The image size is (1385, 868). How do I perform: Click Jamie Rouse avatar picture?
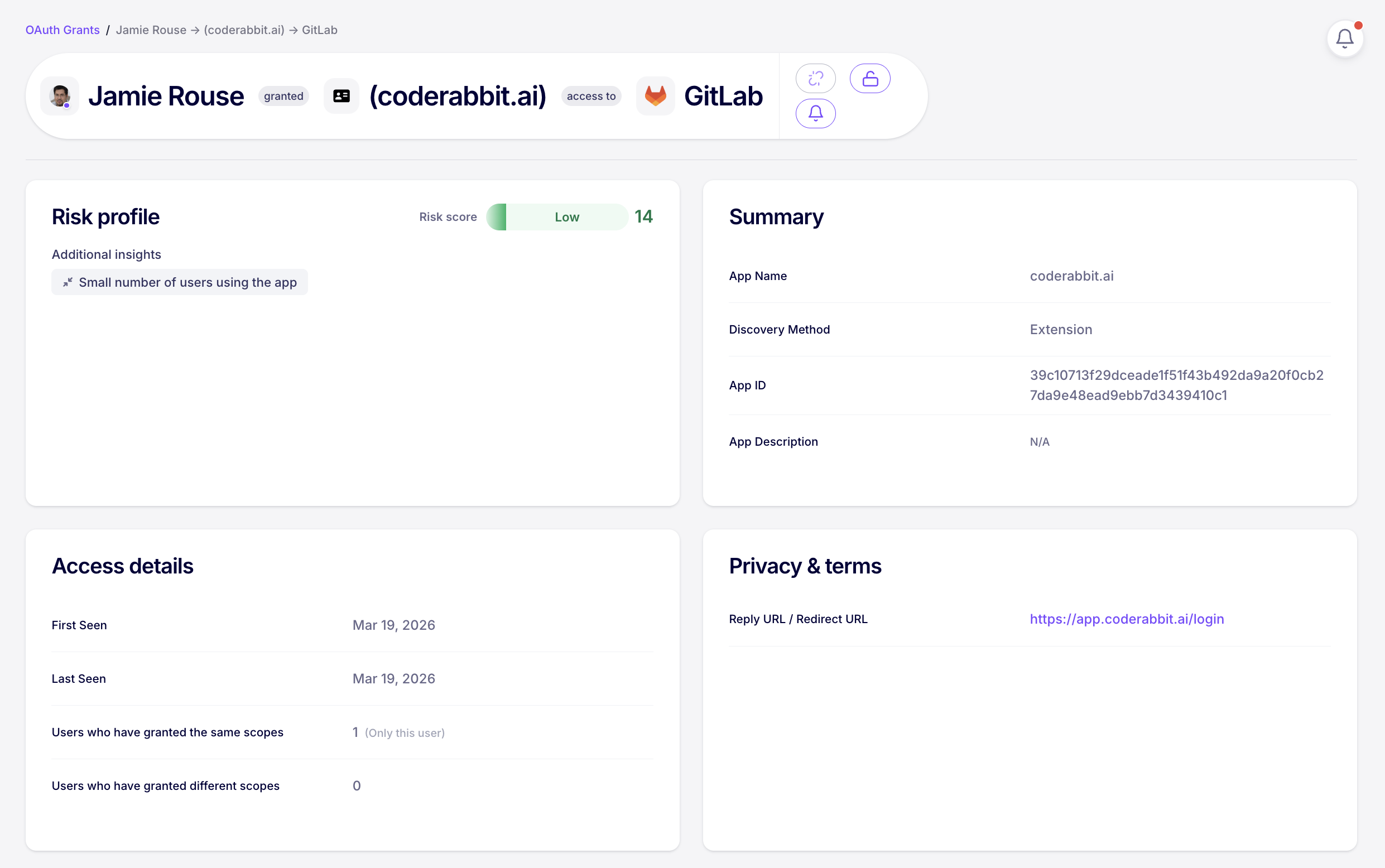(x=60, y=96)
